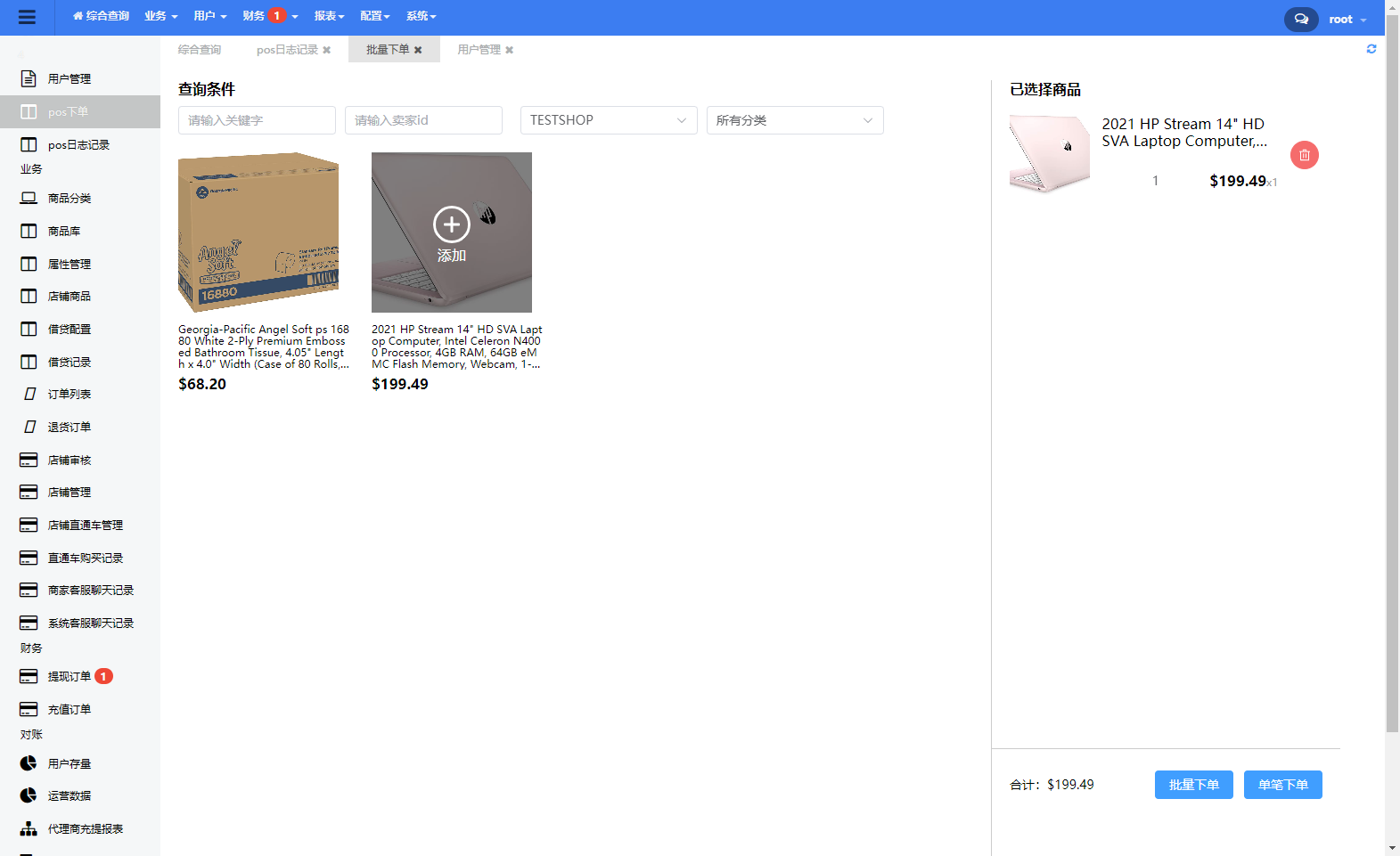1400x856 pixels.
Task: Open 商家客服聊天记录 sidebar item
Action: pyautogui.click(x=80, y=590)
